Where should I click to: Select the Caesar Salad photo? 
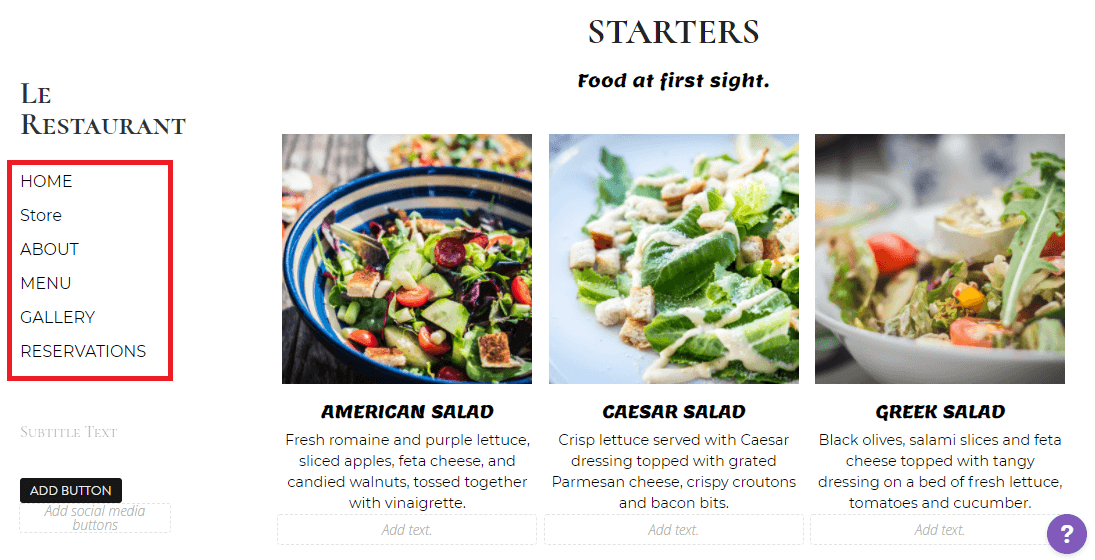(674, 259)
